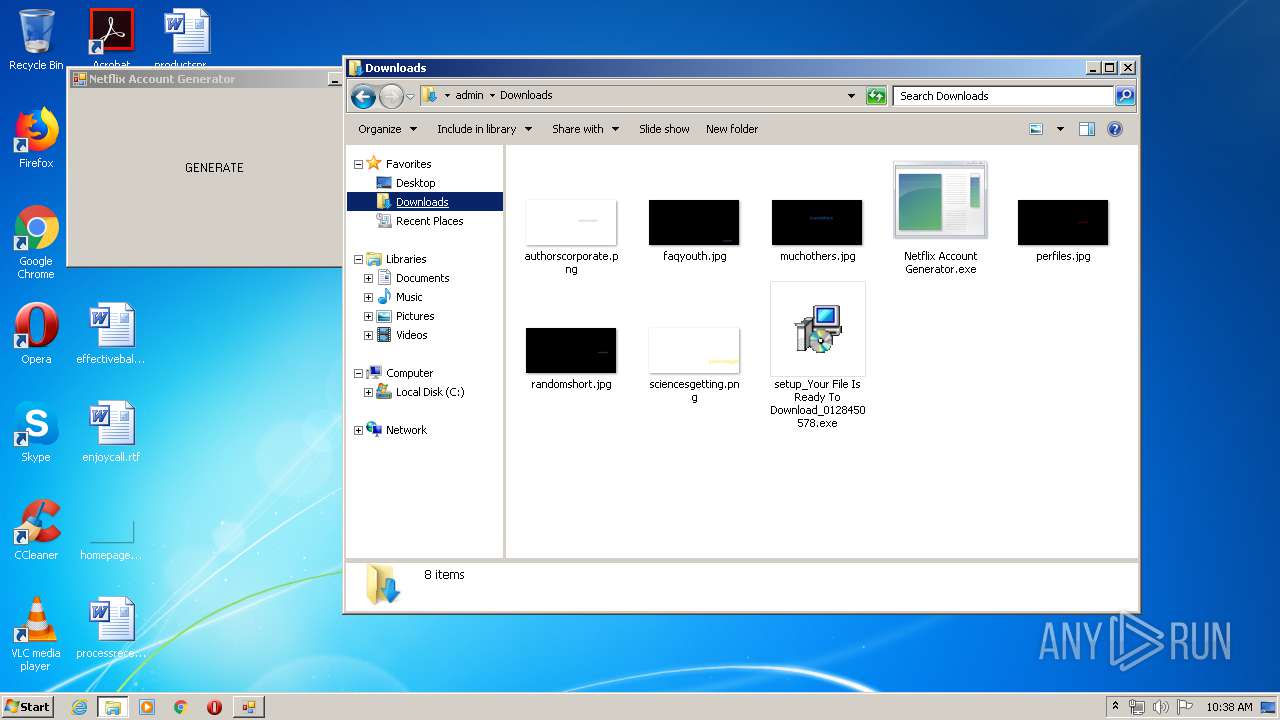The height and width of the screenshot is (720, 1280).
Task: Click the Windows Explorer taskbar button
Action: click(x=113, y=707)
